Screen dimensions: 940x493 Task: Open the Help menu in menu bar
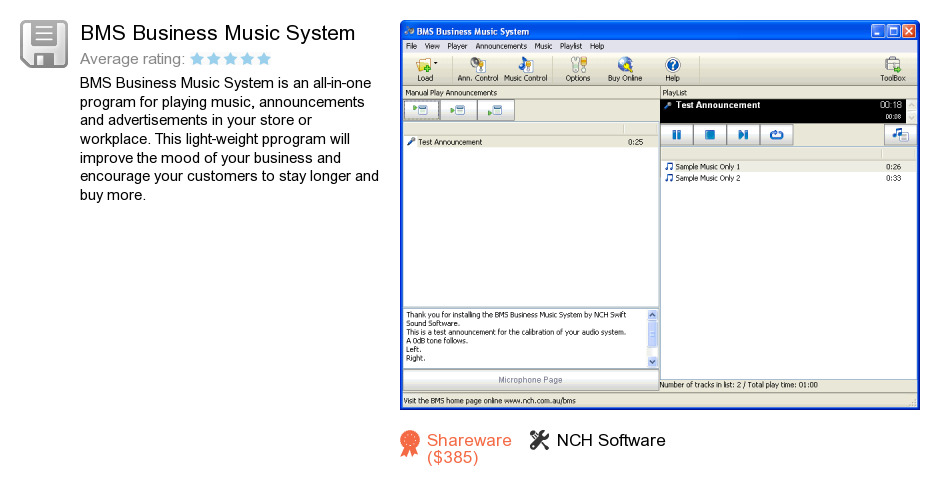(x=597, y=46)
